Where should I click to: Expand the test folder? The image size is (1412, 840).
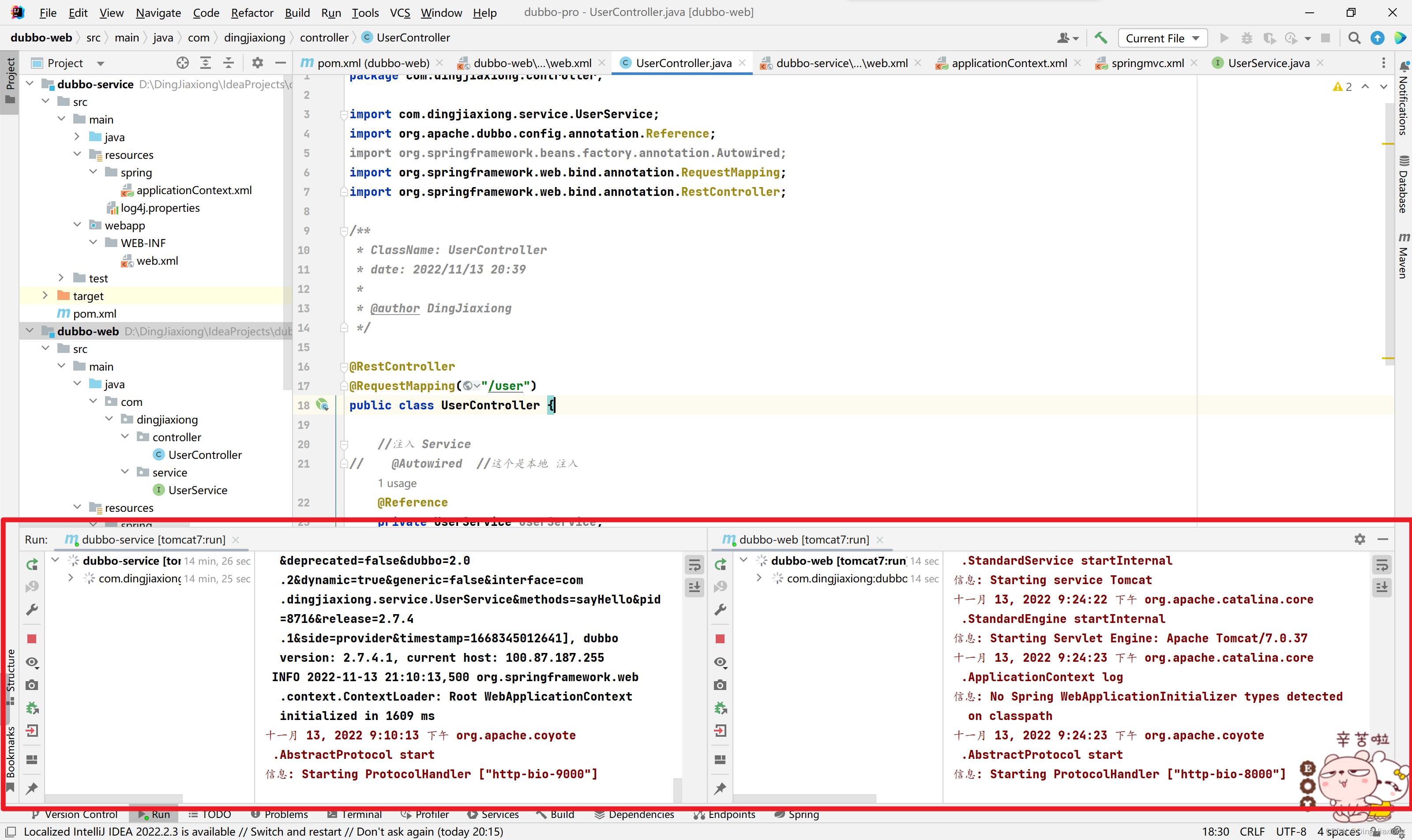(x=61, y=278)
